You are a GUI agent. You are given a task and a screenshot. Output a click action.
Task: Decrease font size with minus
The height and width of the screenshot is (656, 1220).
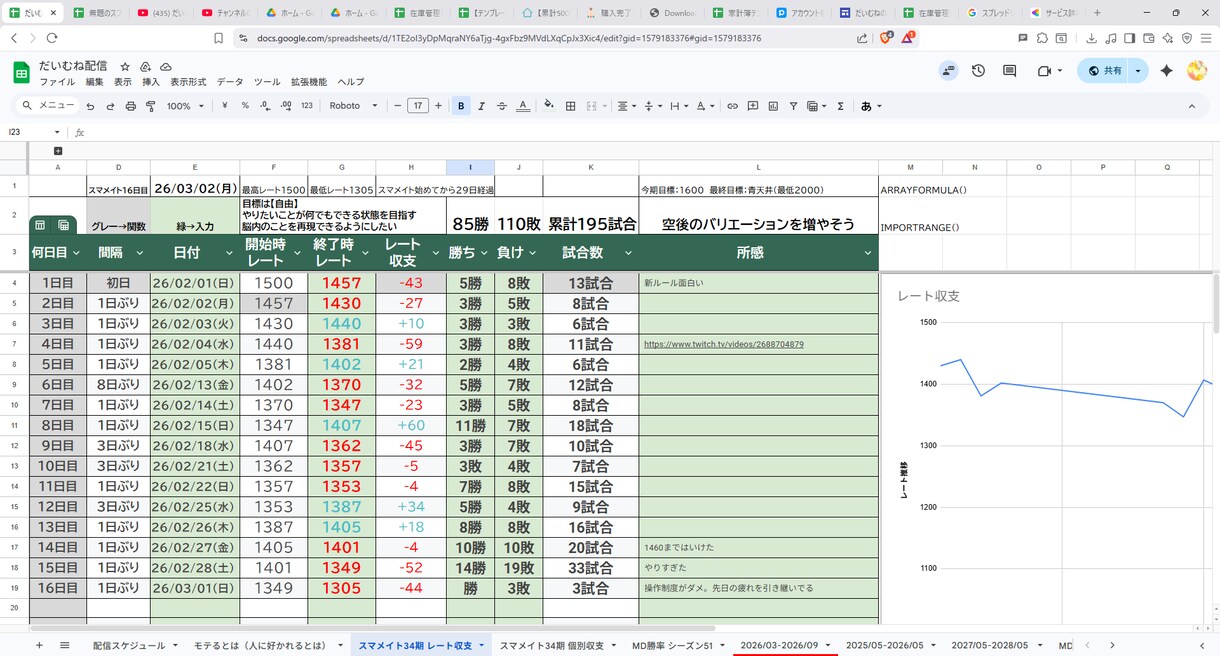(x=398, y=106)
